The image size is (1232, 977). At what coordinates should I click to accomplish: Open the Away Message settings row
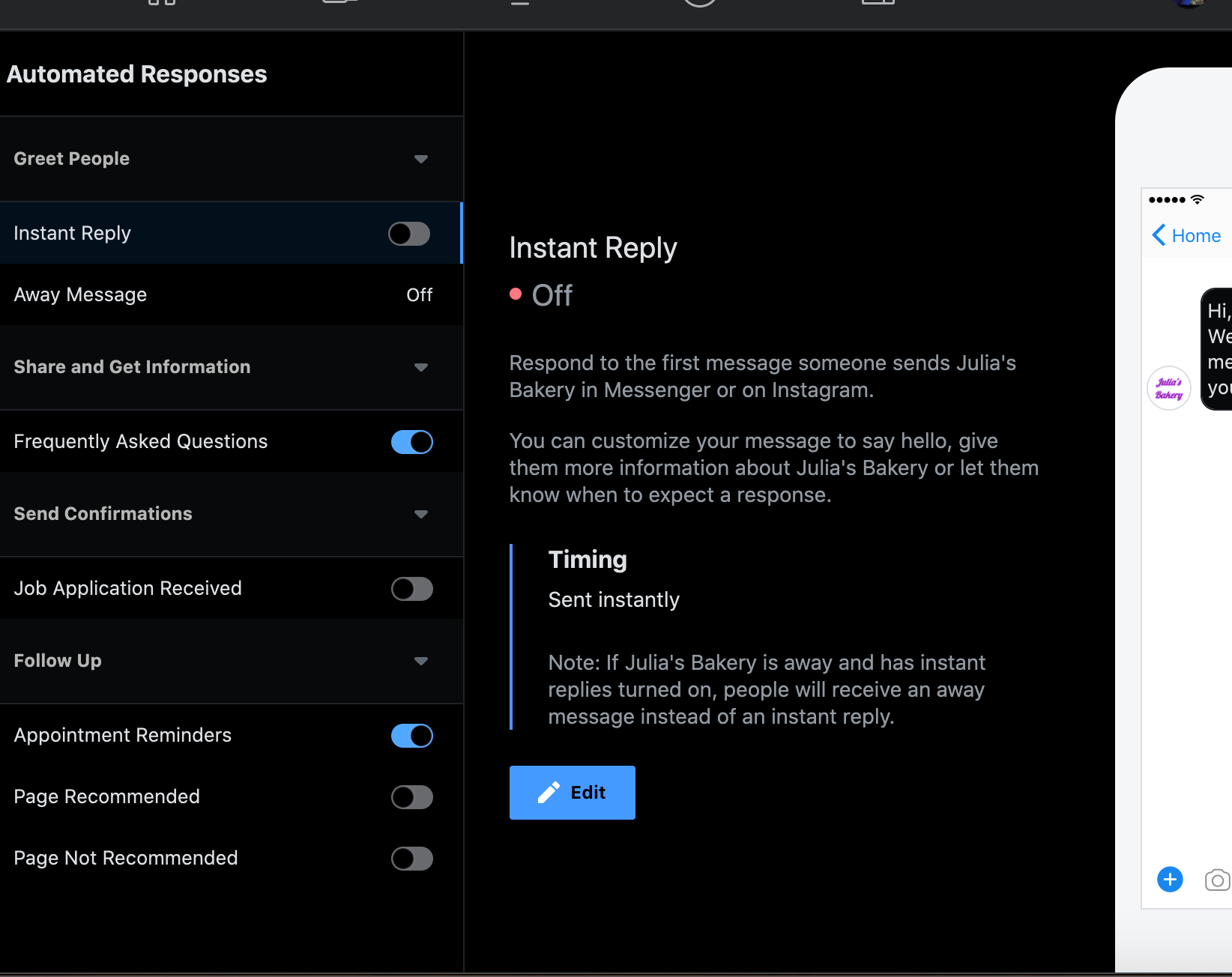tap(232, 294)
